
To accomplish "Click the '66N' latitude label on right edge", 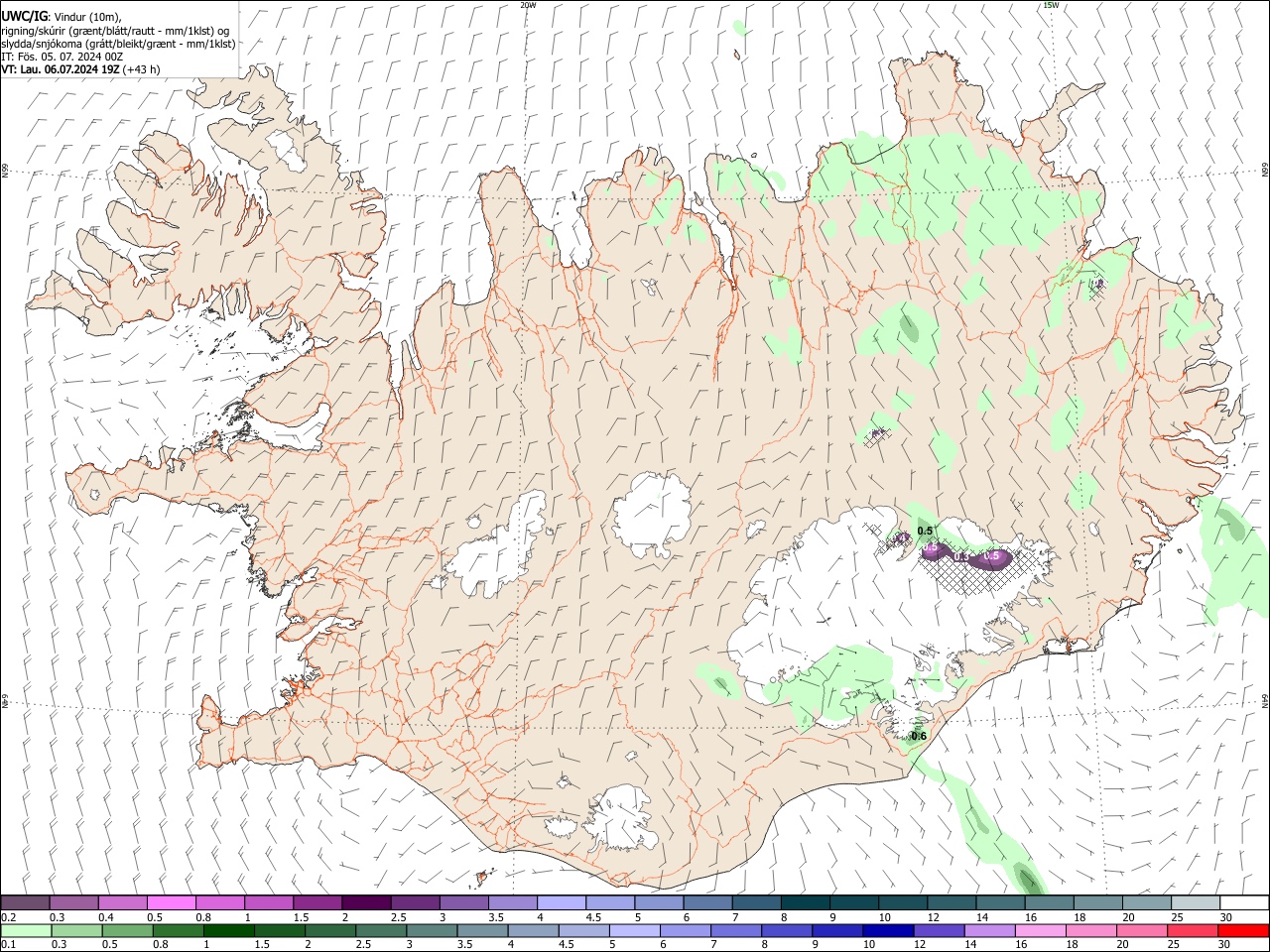I will click(1265, 172).
